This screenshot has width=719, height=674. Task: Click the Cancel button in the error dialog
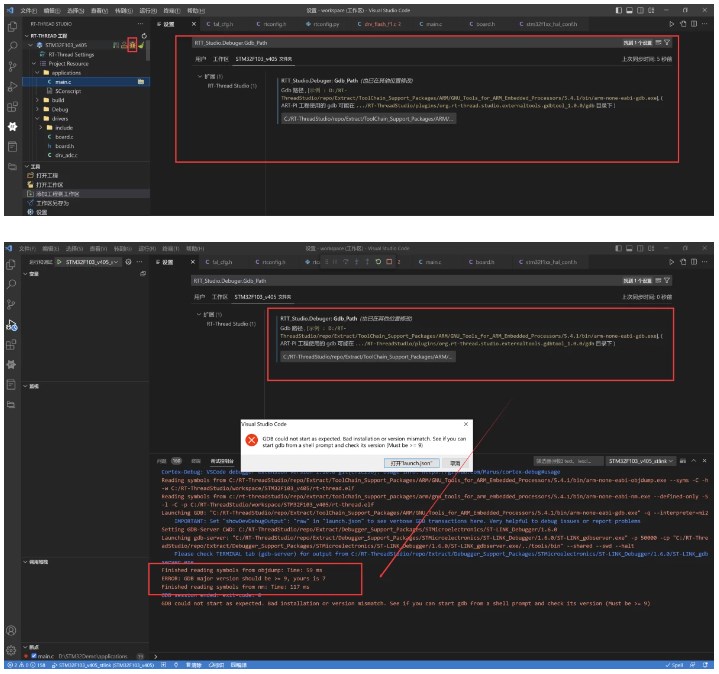point(455,463)
